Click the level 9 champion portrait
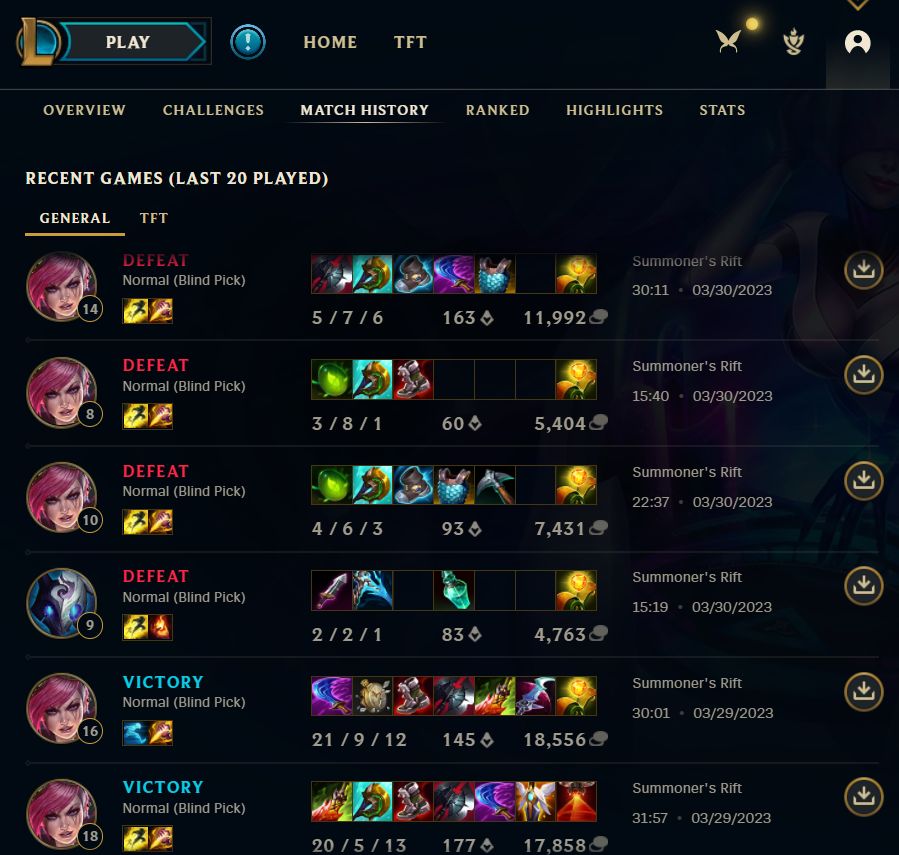Image resolution: width=899 pixels, height=855 pixels. tap(62, 603)
